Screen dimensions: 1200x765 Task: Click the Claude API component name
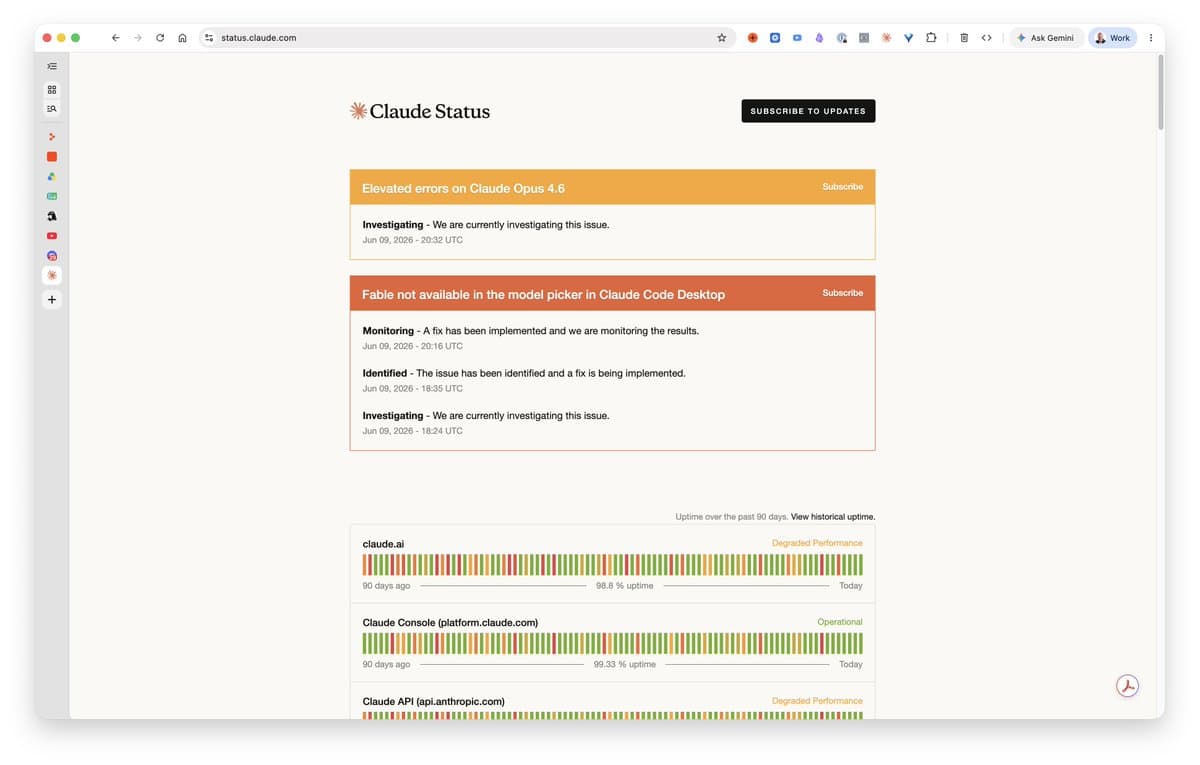click(433, 702)
